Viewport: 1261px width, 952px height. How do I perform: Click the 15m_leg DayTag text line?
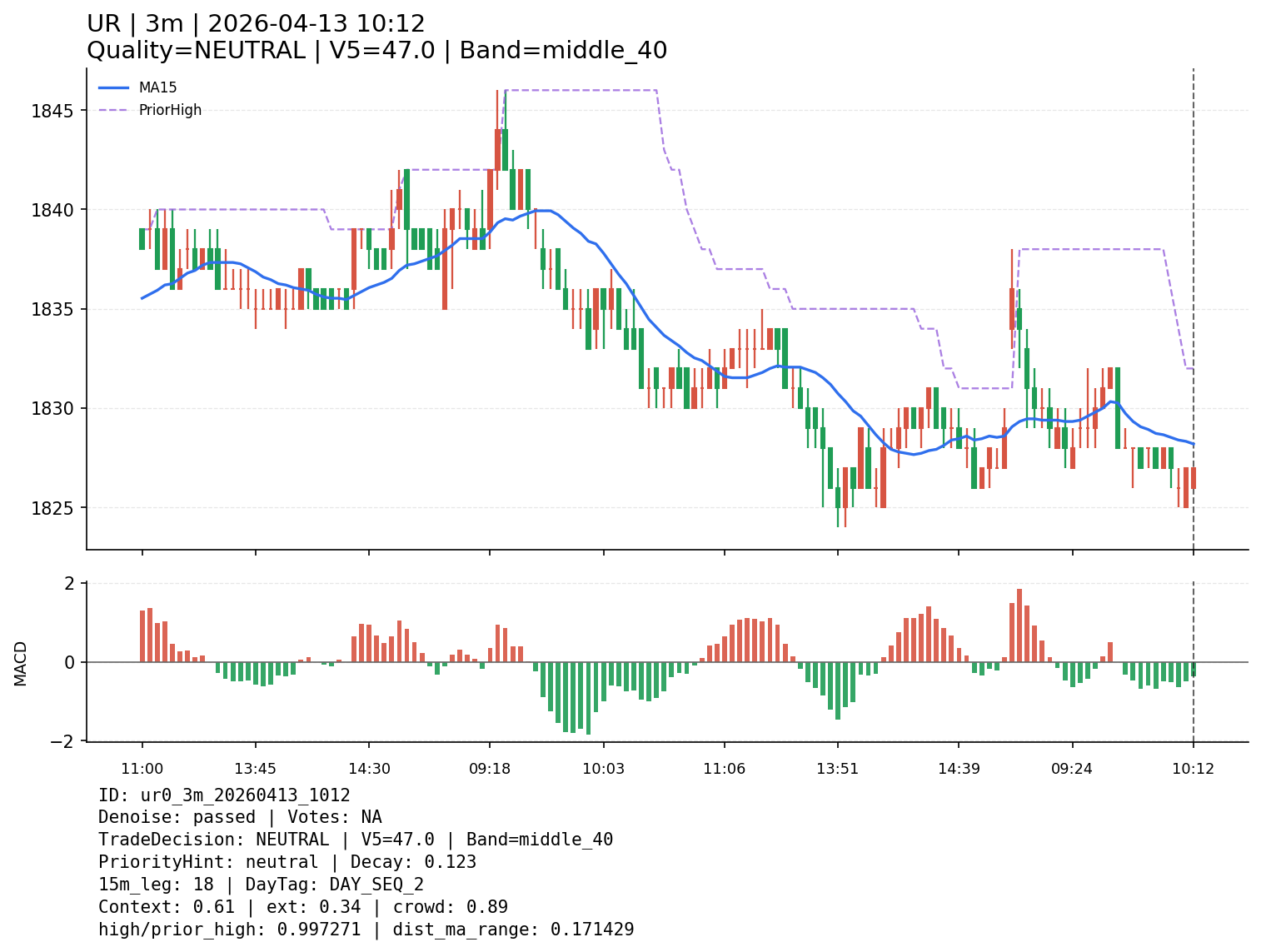click(x=261, y=885)
